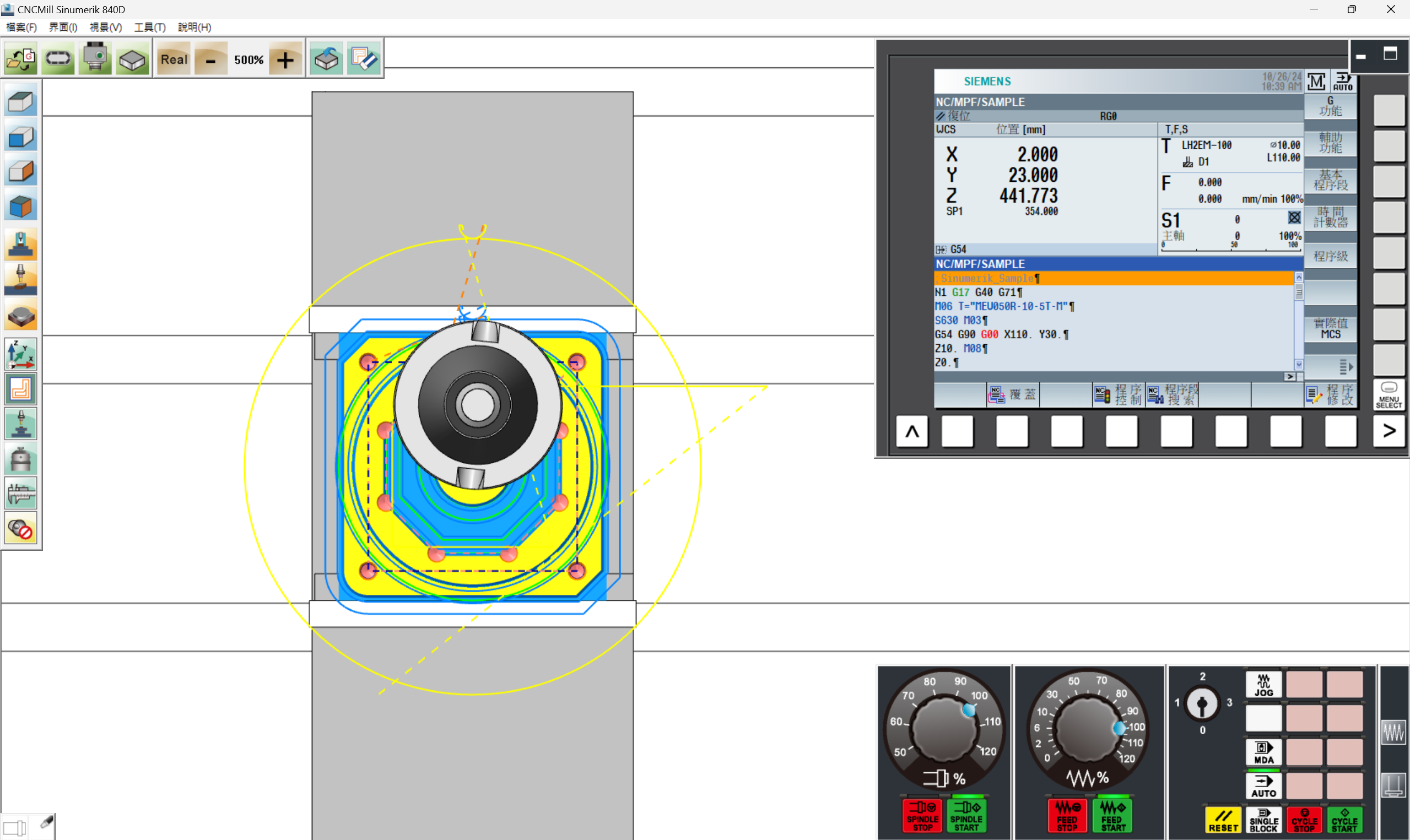Show the machine table view icon
This screenshot has height=840, width=1410.
(x=21, y=245)
